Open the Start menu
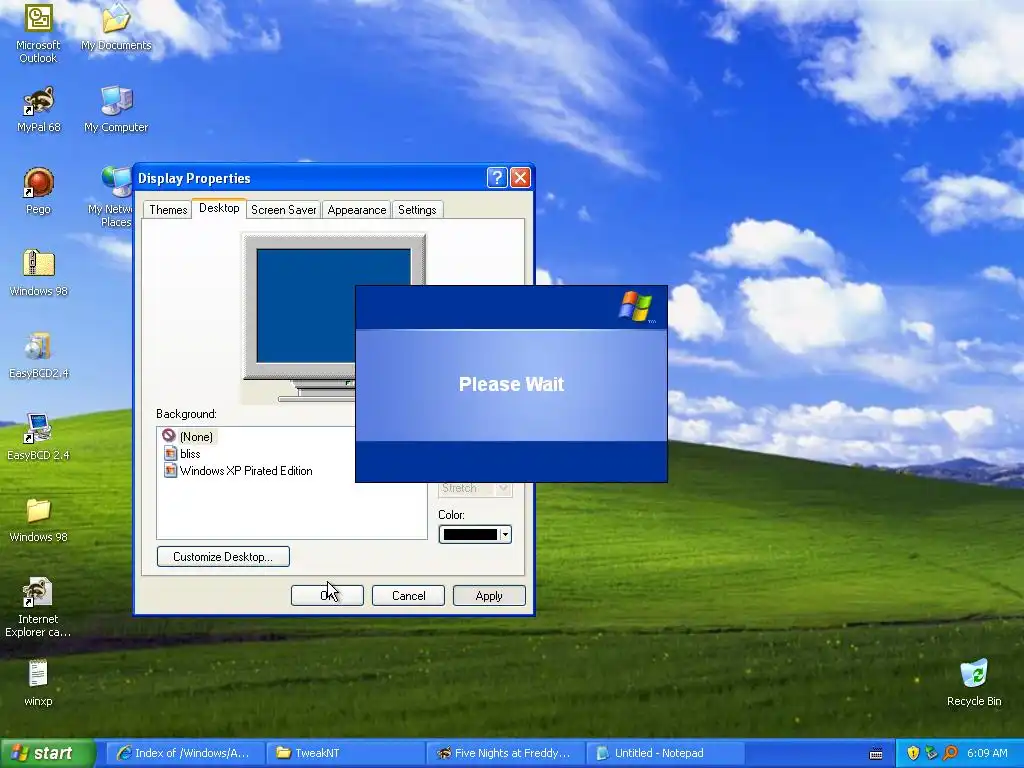The width and height of the screenshot is (1024, 768). [47, 753]
